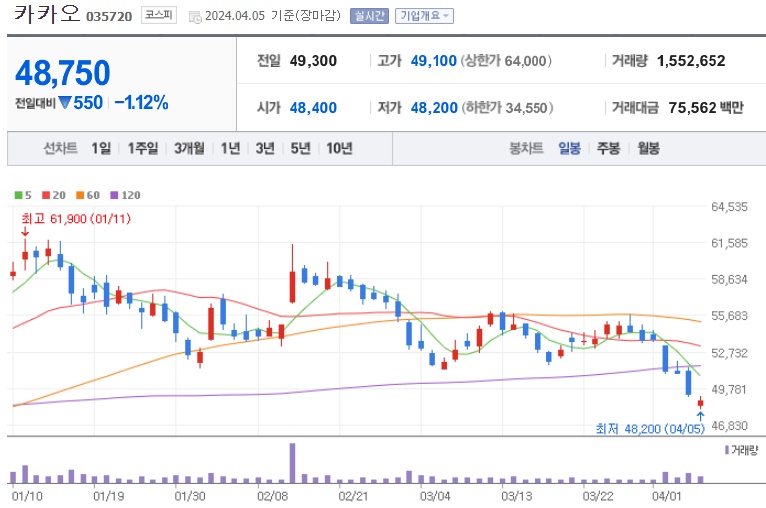
Task: Click the high price value 49,100
Action: (x=433, y=61)
